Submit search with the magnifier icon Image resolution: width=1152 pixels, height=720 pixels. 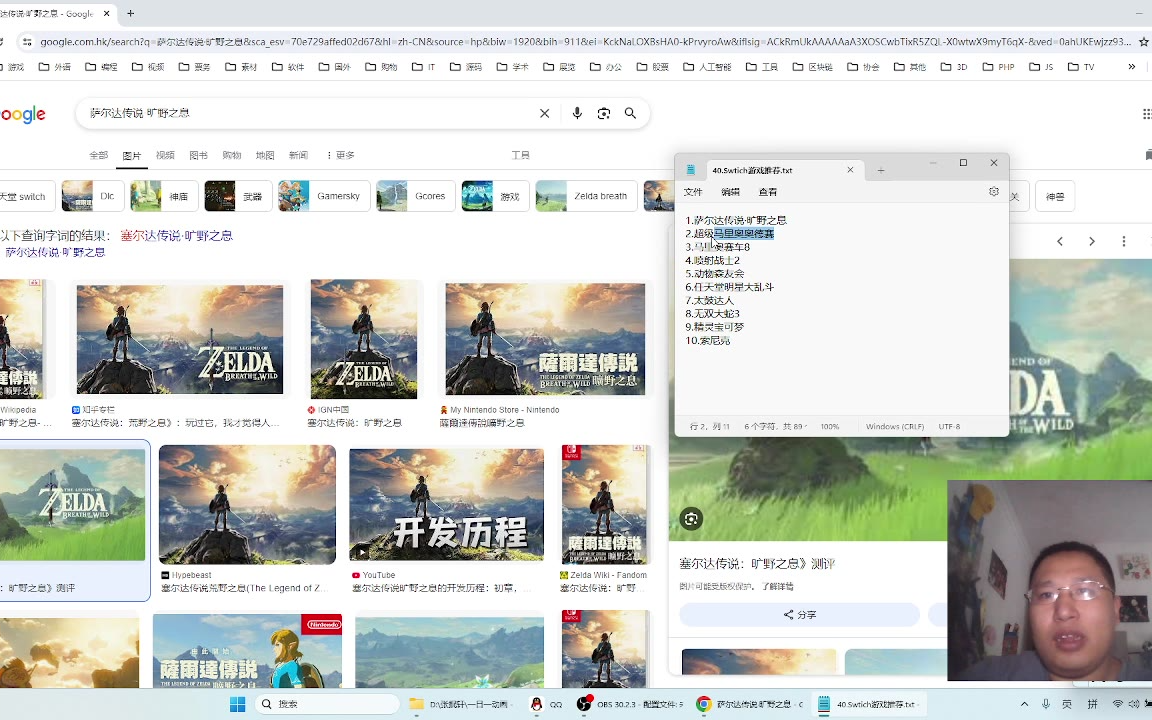tap(630, 113)
